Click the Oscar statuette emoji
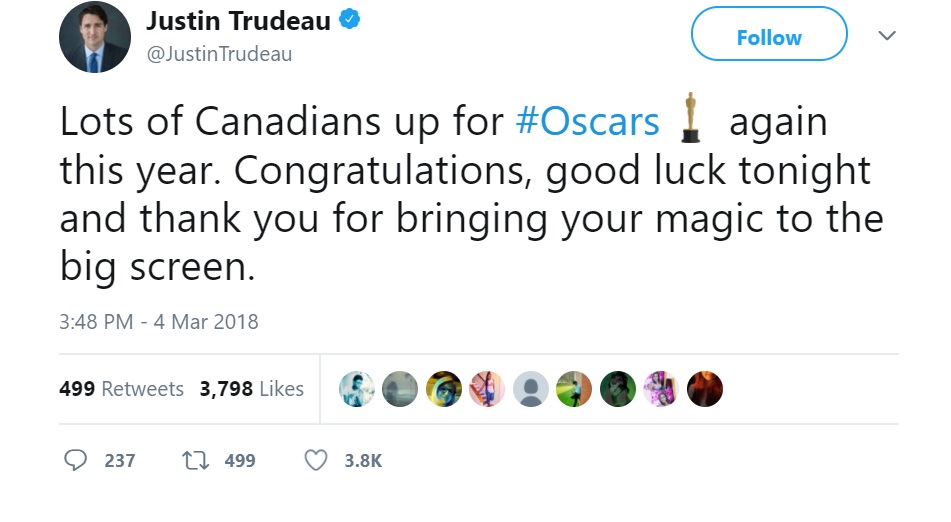This screenshot has height=522, width=951. point(688,120)
